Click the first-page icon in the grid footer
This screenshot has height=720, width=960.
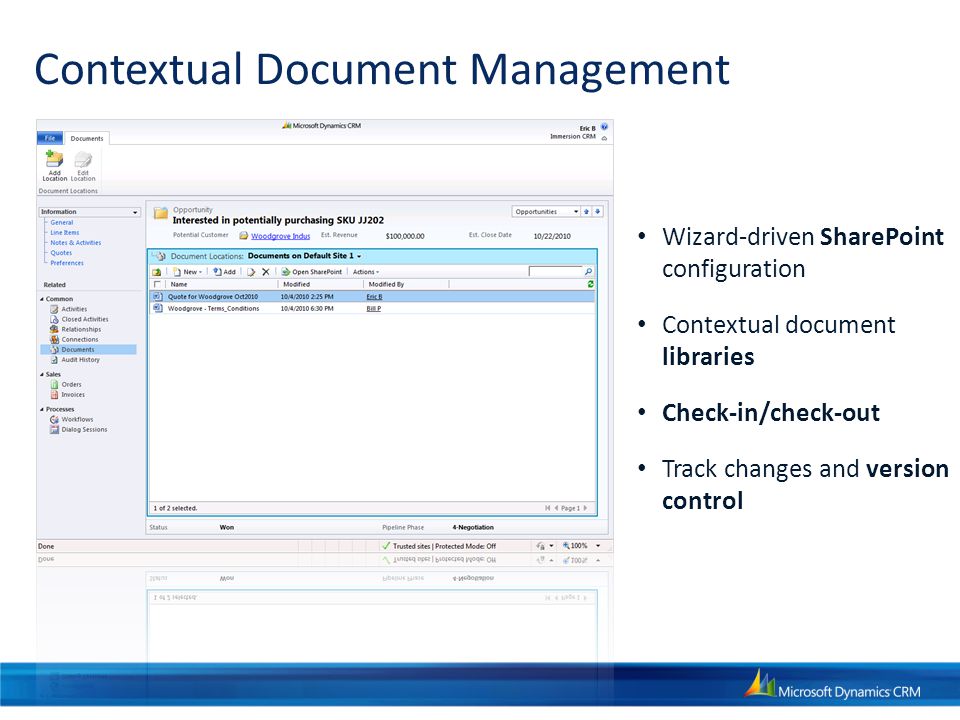(547, 508)
